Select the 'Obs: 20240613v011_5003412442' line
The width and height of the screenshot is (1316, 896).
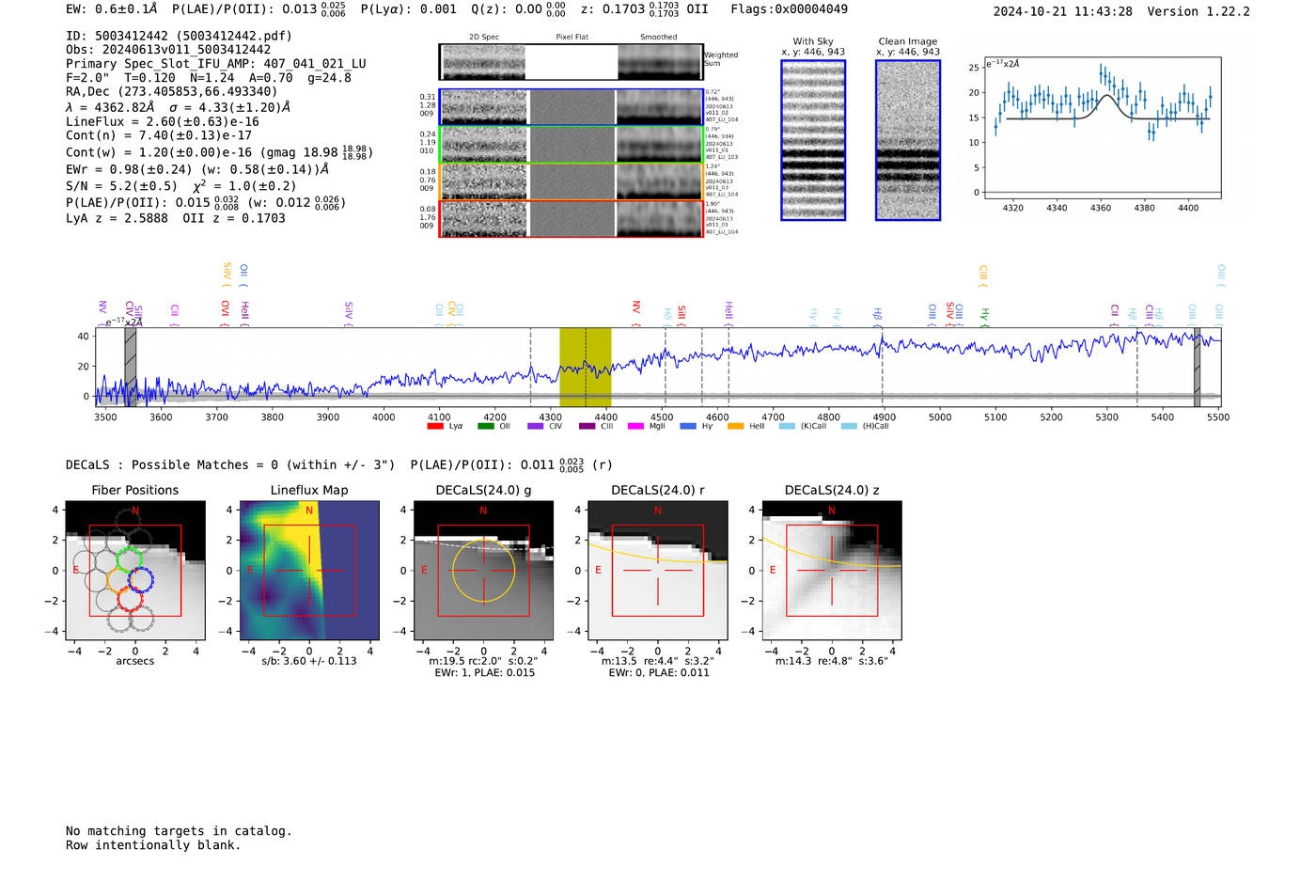pyautogui.click(x=168, y=50)
